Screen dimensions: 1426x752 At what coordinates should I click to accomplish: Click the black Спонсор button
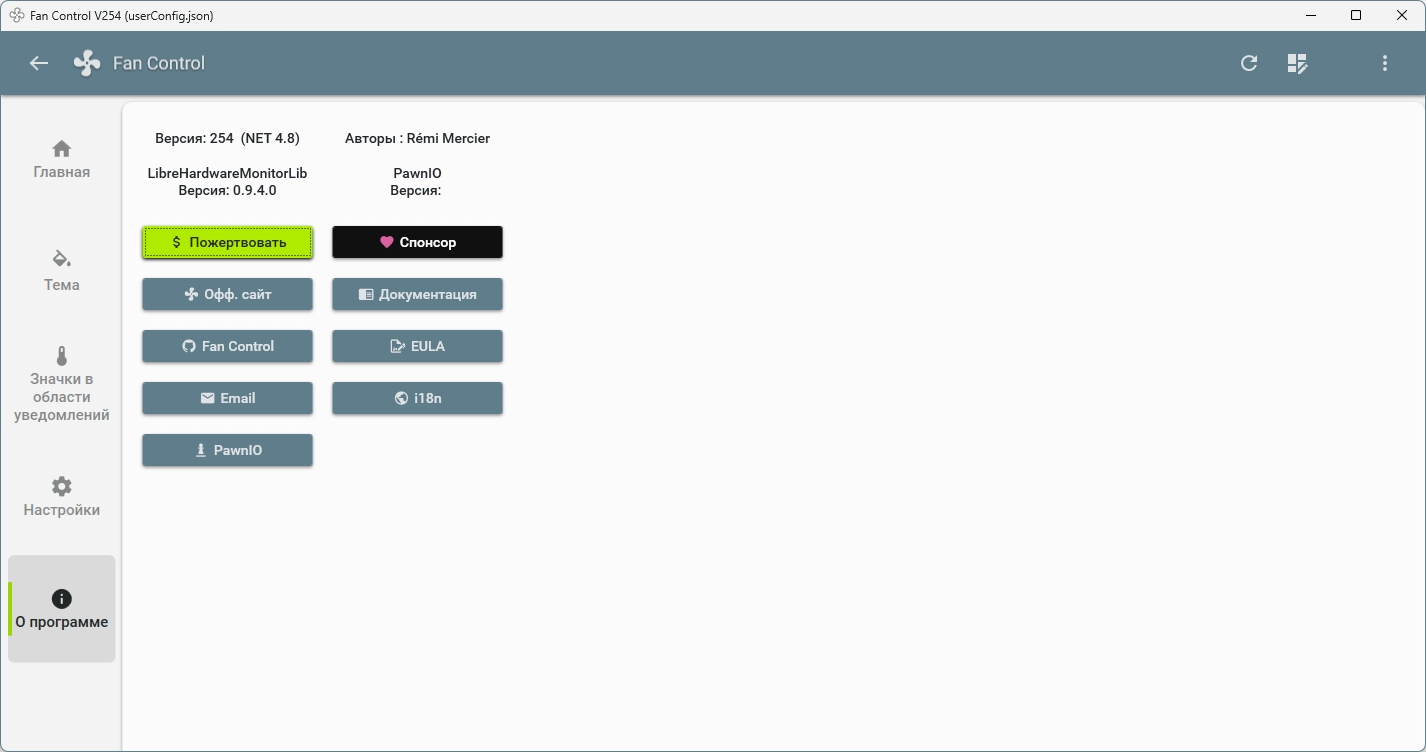[x=417, y=242]
